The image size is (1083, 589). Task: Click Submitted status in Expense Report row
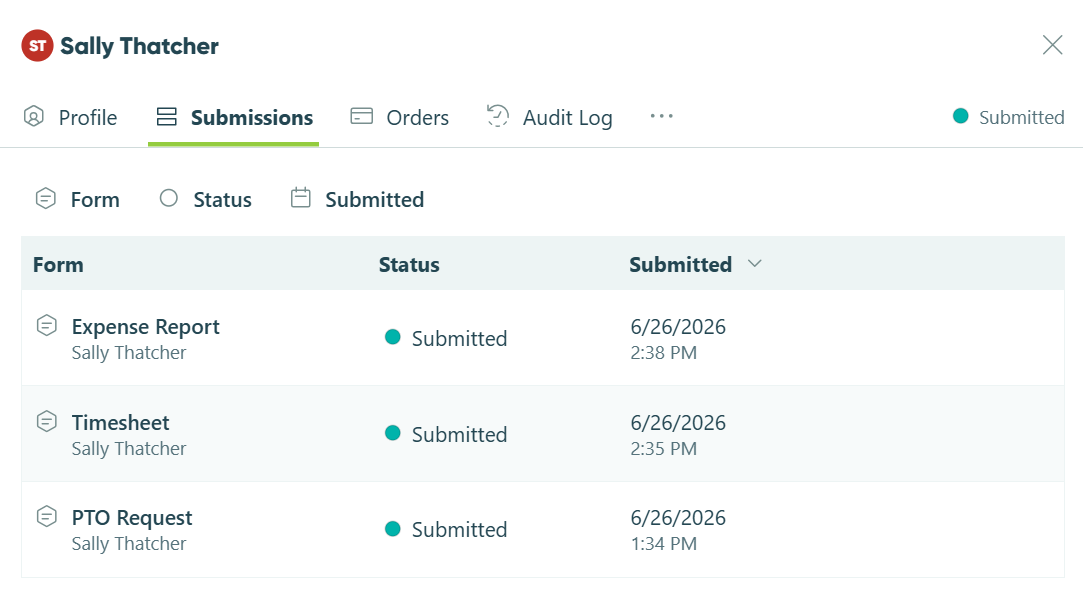459,338
